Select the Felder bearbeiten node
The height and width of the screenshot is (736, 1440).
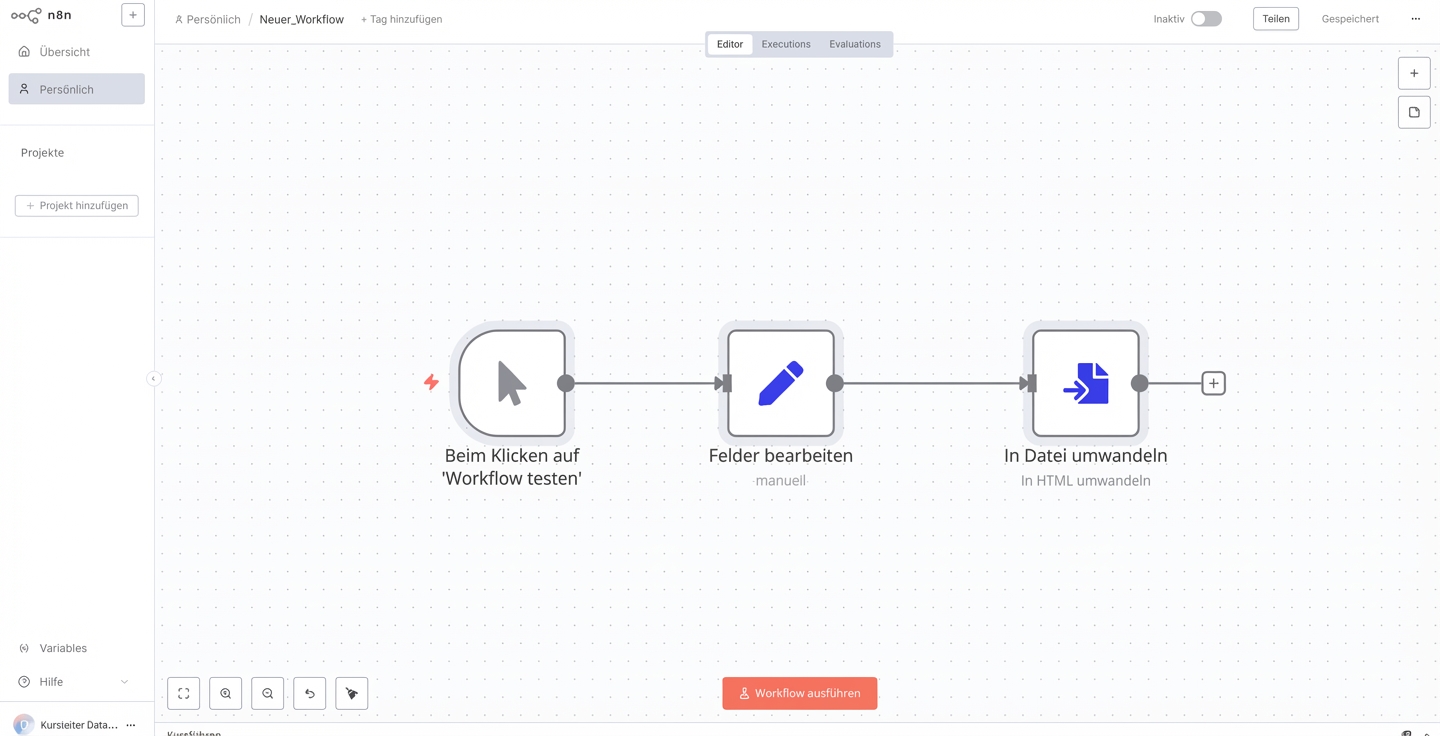pyautogui.click(x=781, y=383)
